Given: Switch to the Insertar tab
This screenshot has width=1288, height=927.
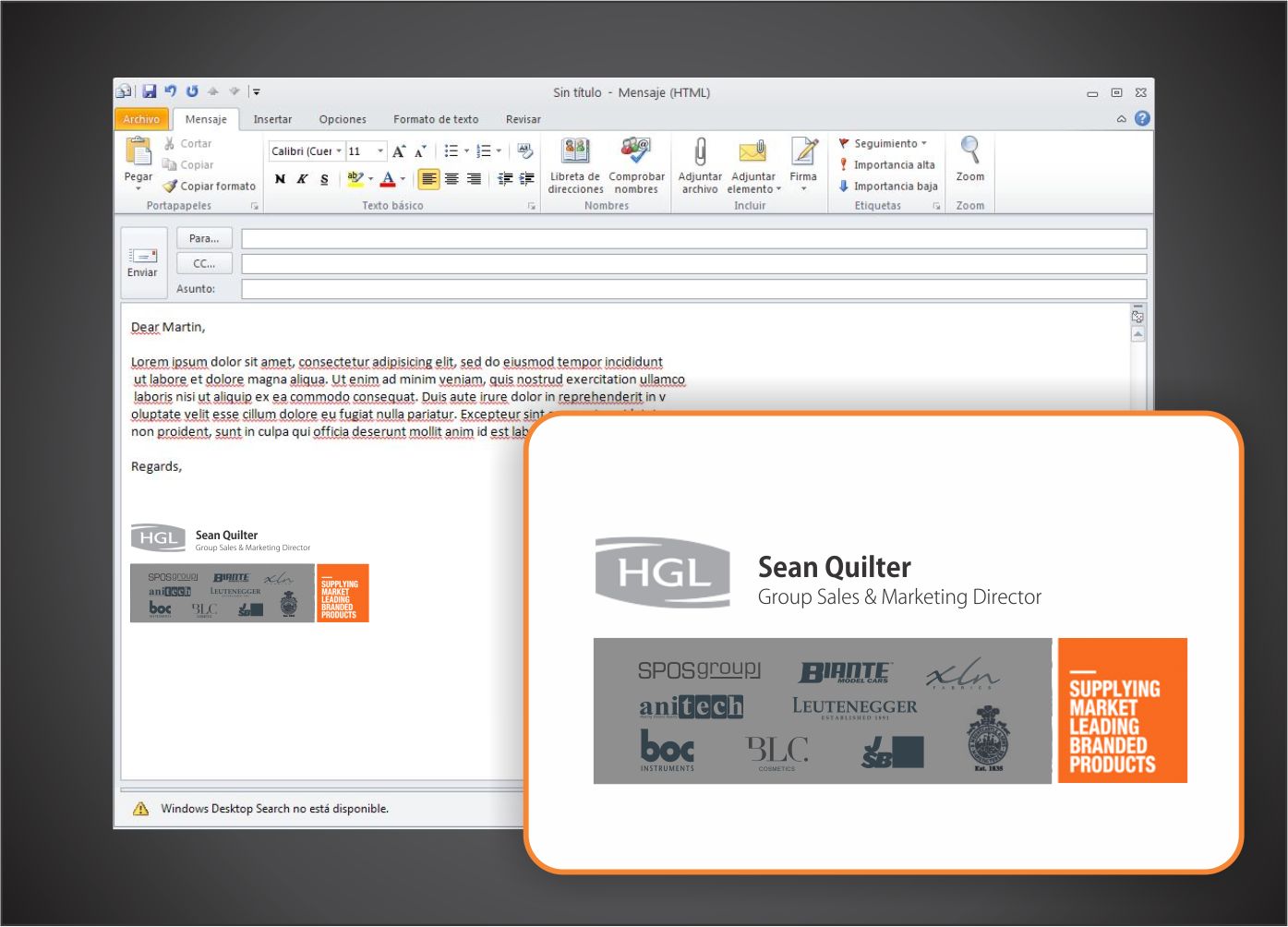Looking at the screenshot, I should tap(272, 119).
